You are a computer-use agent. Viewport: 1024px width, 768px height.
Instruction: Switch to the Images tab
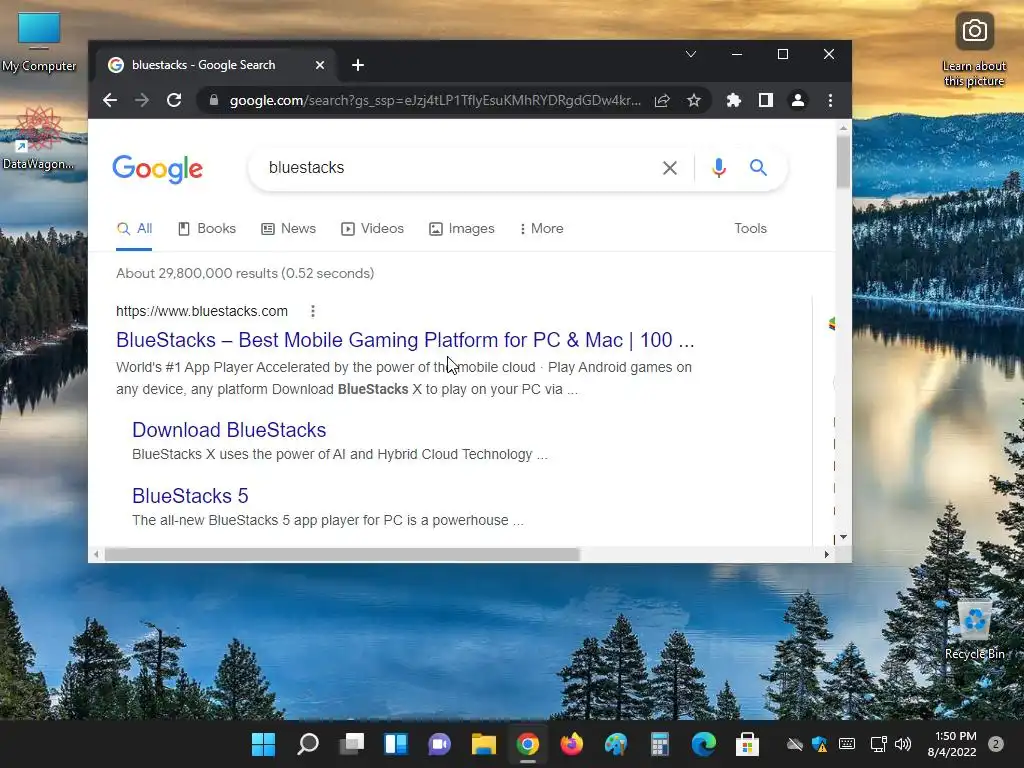462,229
